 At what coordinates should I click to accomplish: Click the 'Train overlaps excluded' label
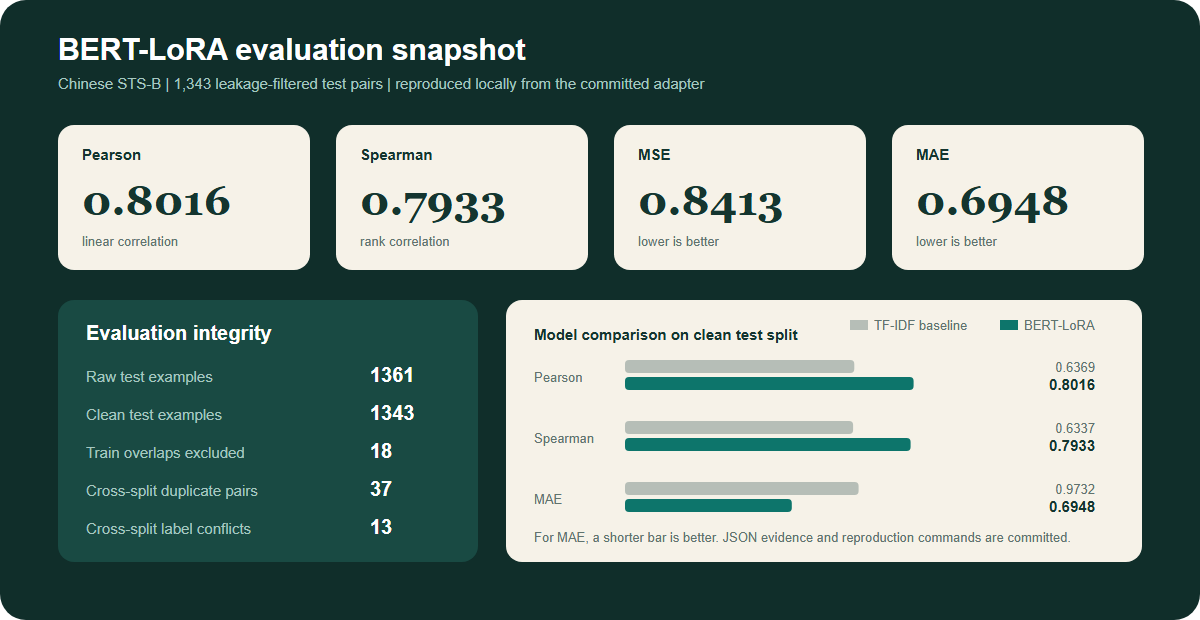165,453
